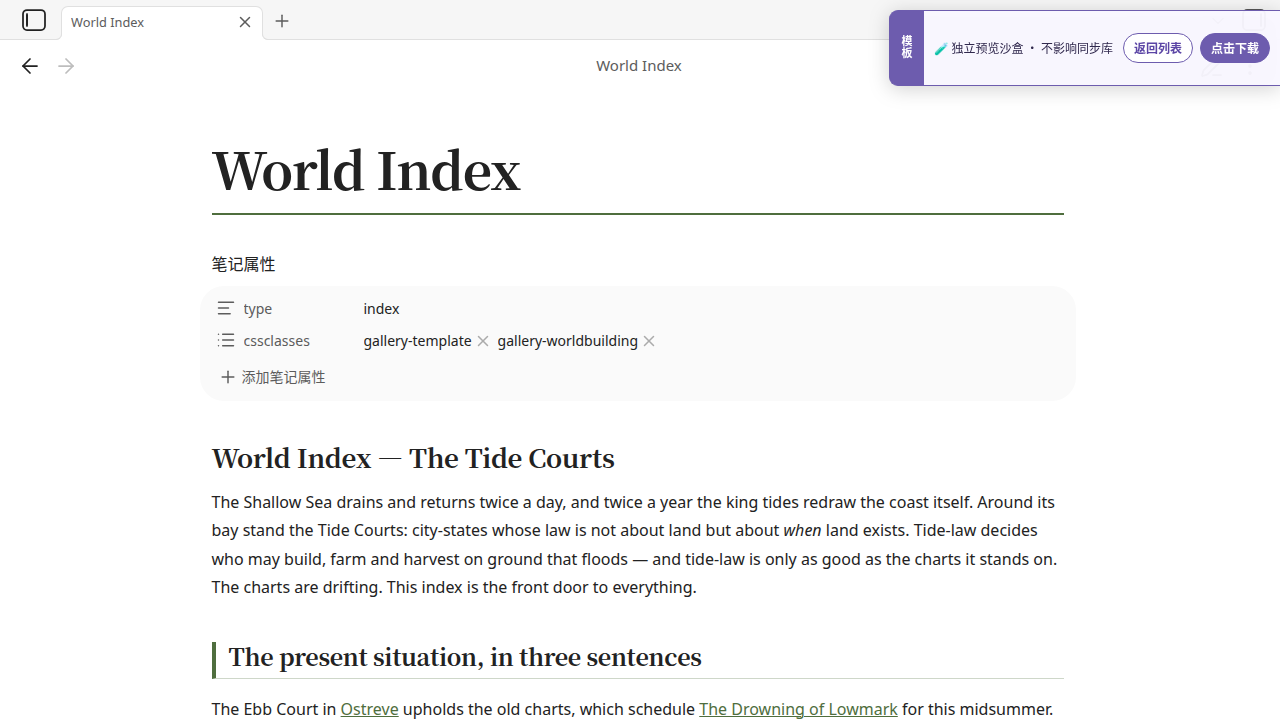Click the 模板 purple side label
The width and height of the screenshot is (1280, 720).
(906, 47)
